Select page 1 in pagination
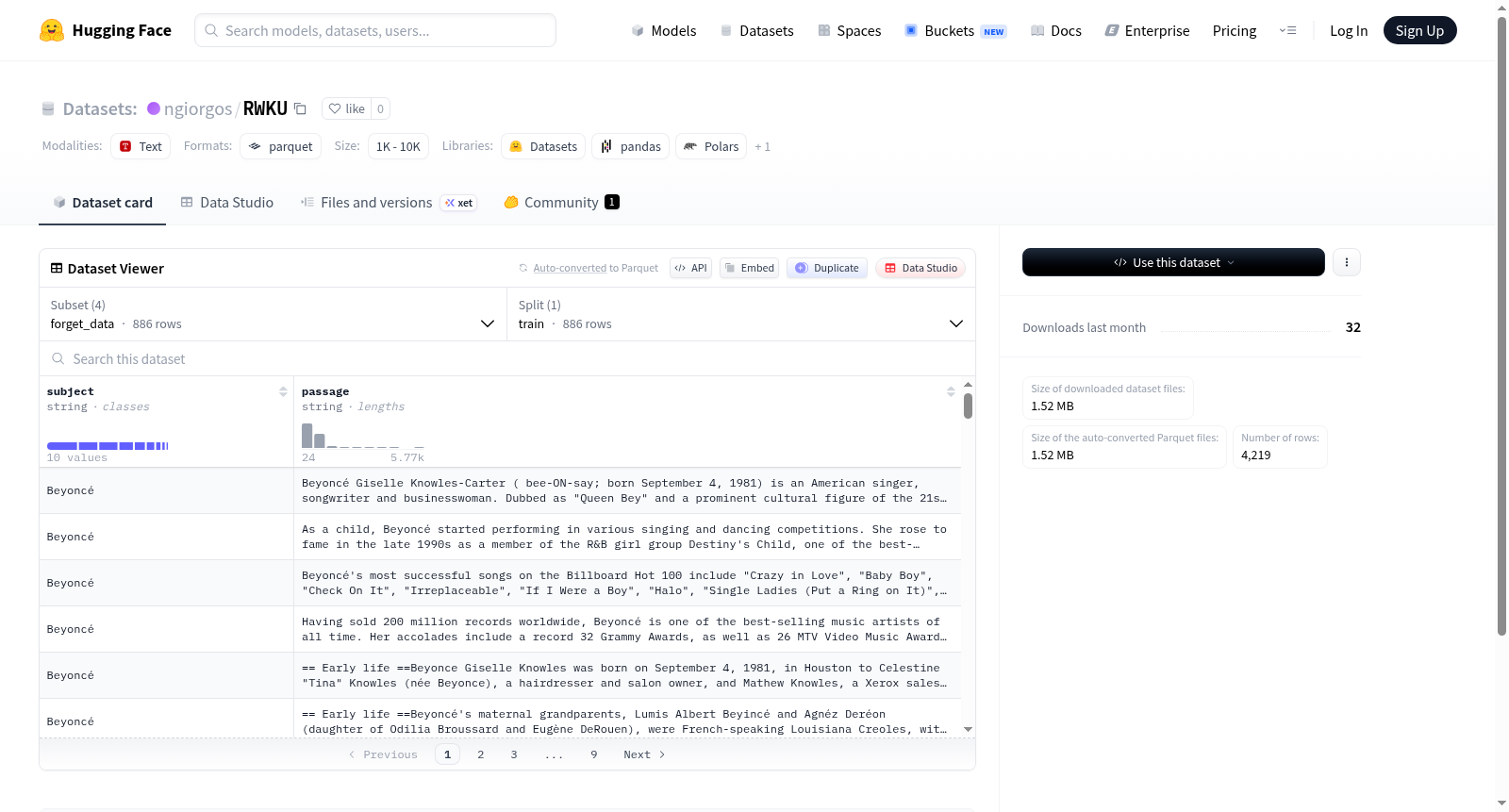Image resolution: width=1509 pixels, height=812 pixels. [x=448, y=754]
